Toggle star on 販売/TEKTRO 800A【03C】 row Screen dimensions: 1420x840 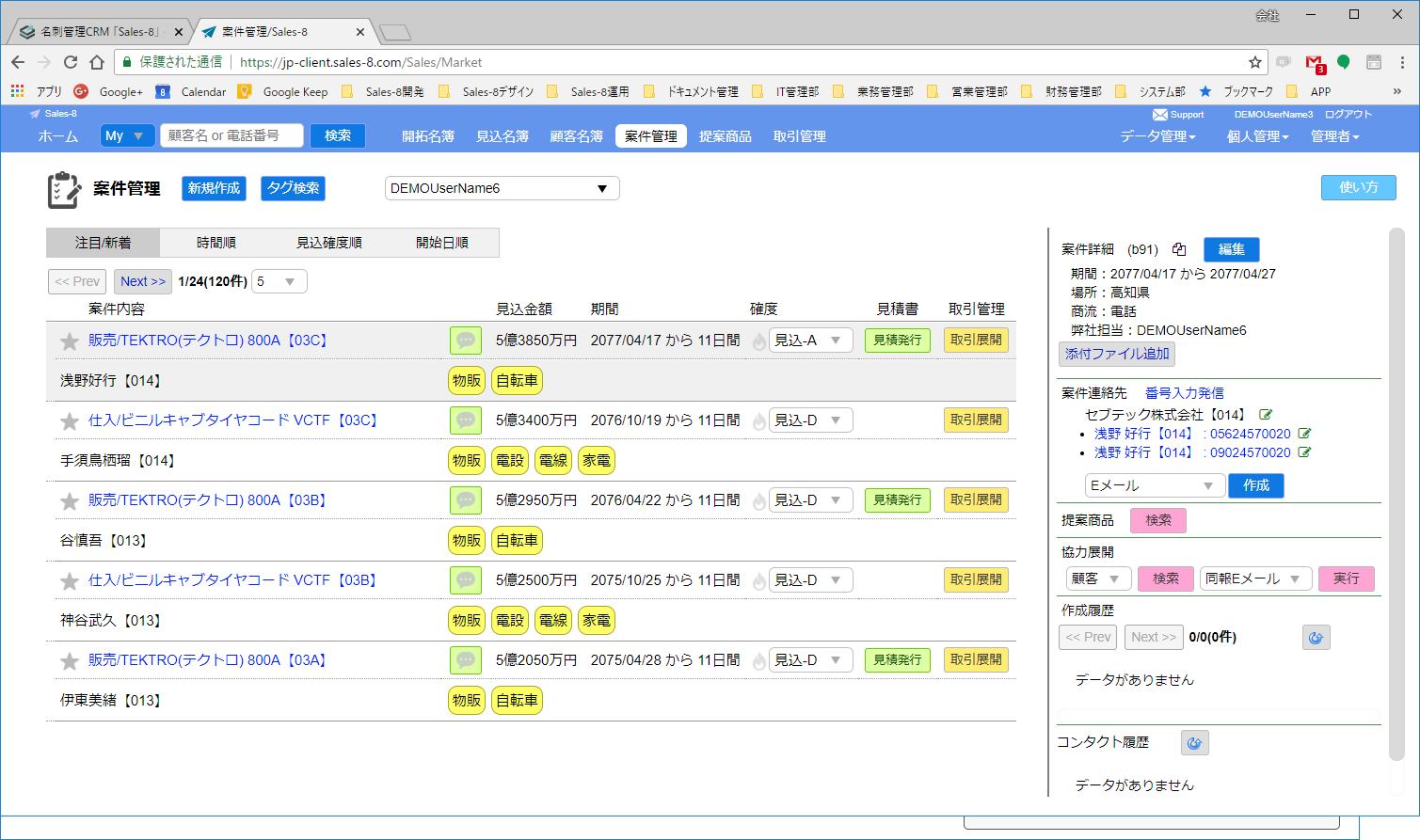pos(70,341)
